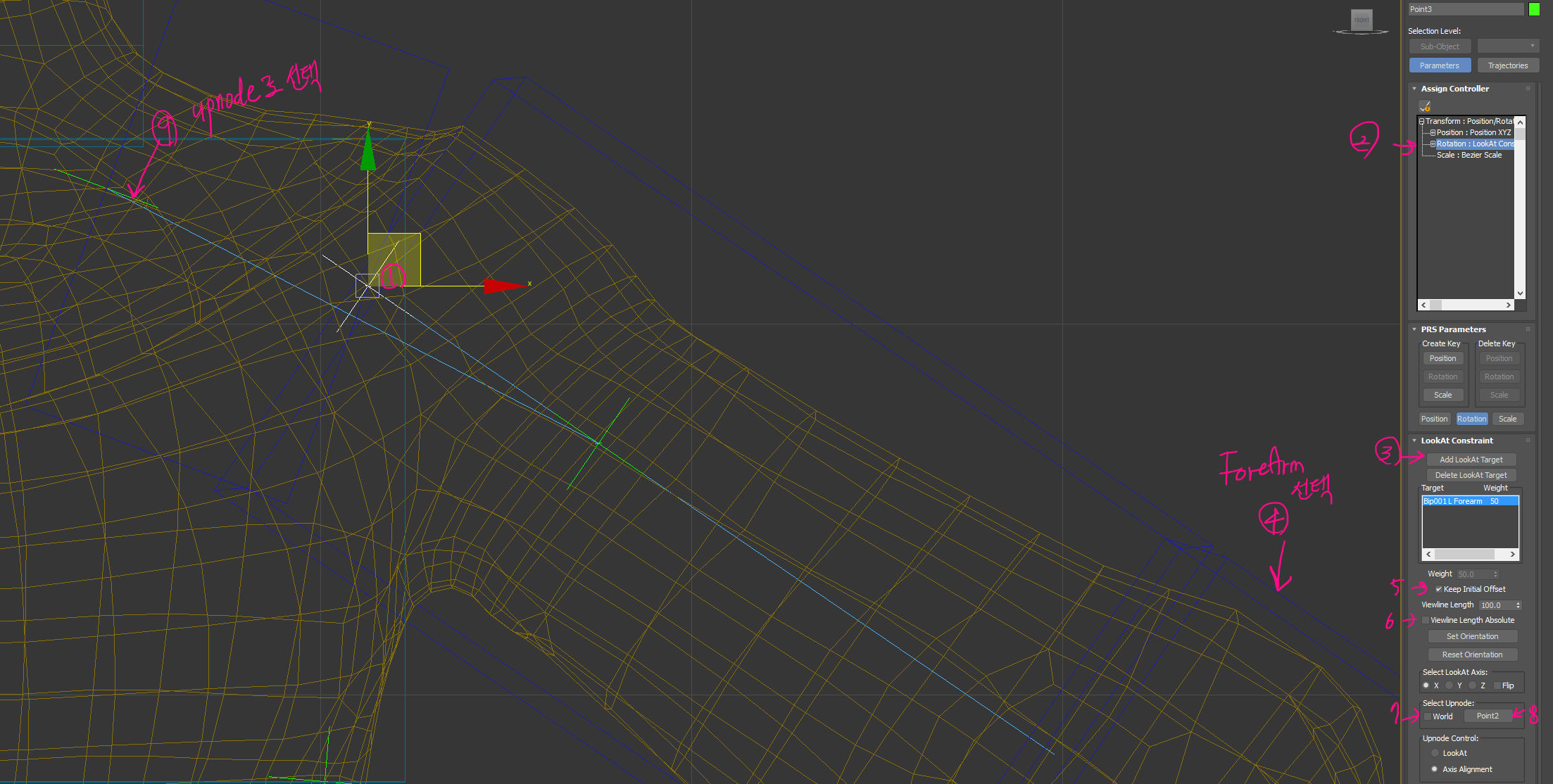Toggle the Keep Initial Offset checkbox

1439,589
